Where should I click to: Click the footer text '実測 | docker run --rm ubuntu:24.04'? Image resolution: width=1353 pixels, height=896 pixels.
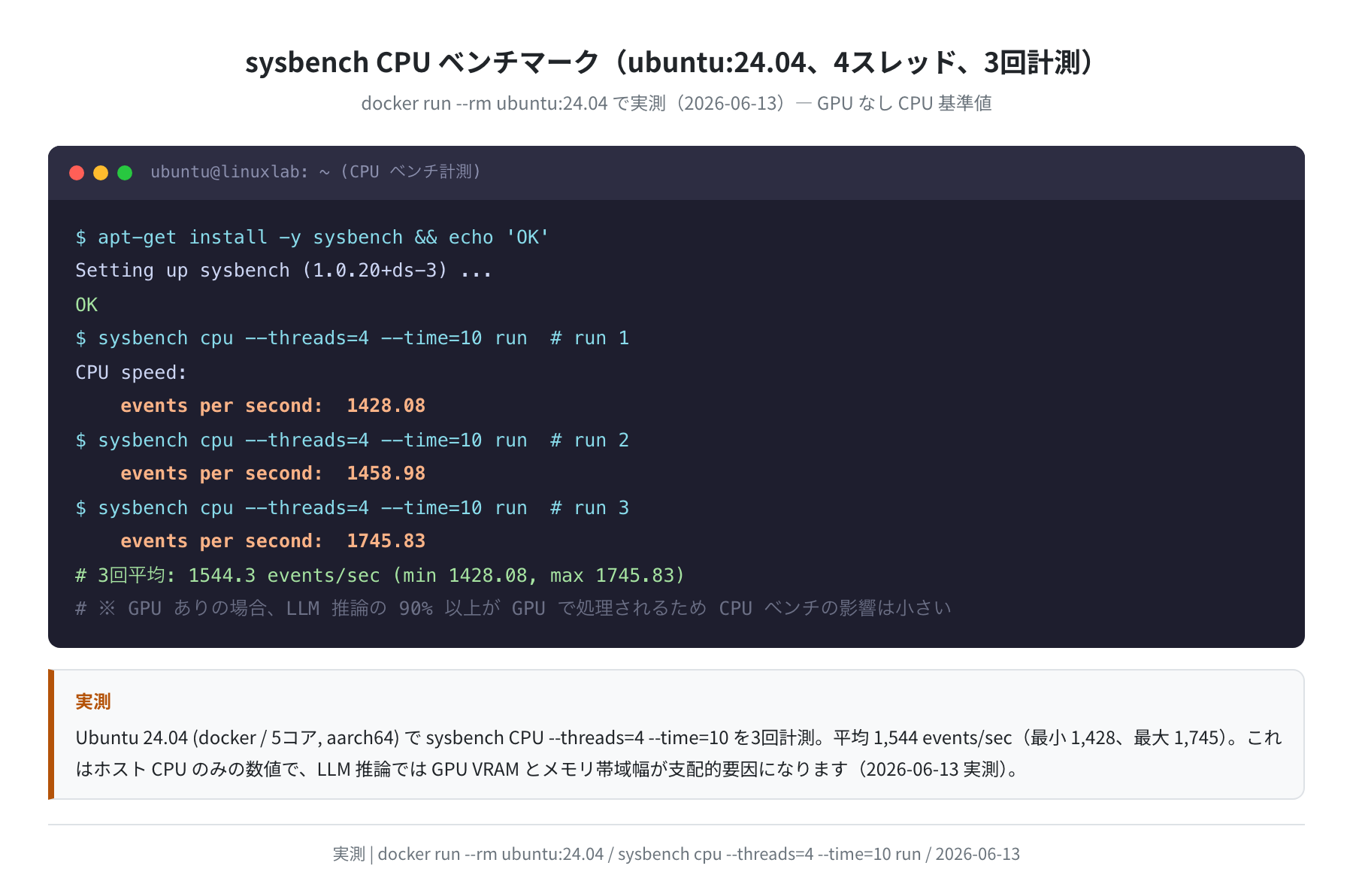[676, 854]
